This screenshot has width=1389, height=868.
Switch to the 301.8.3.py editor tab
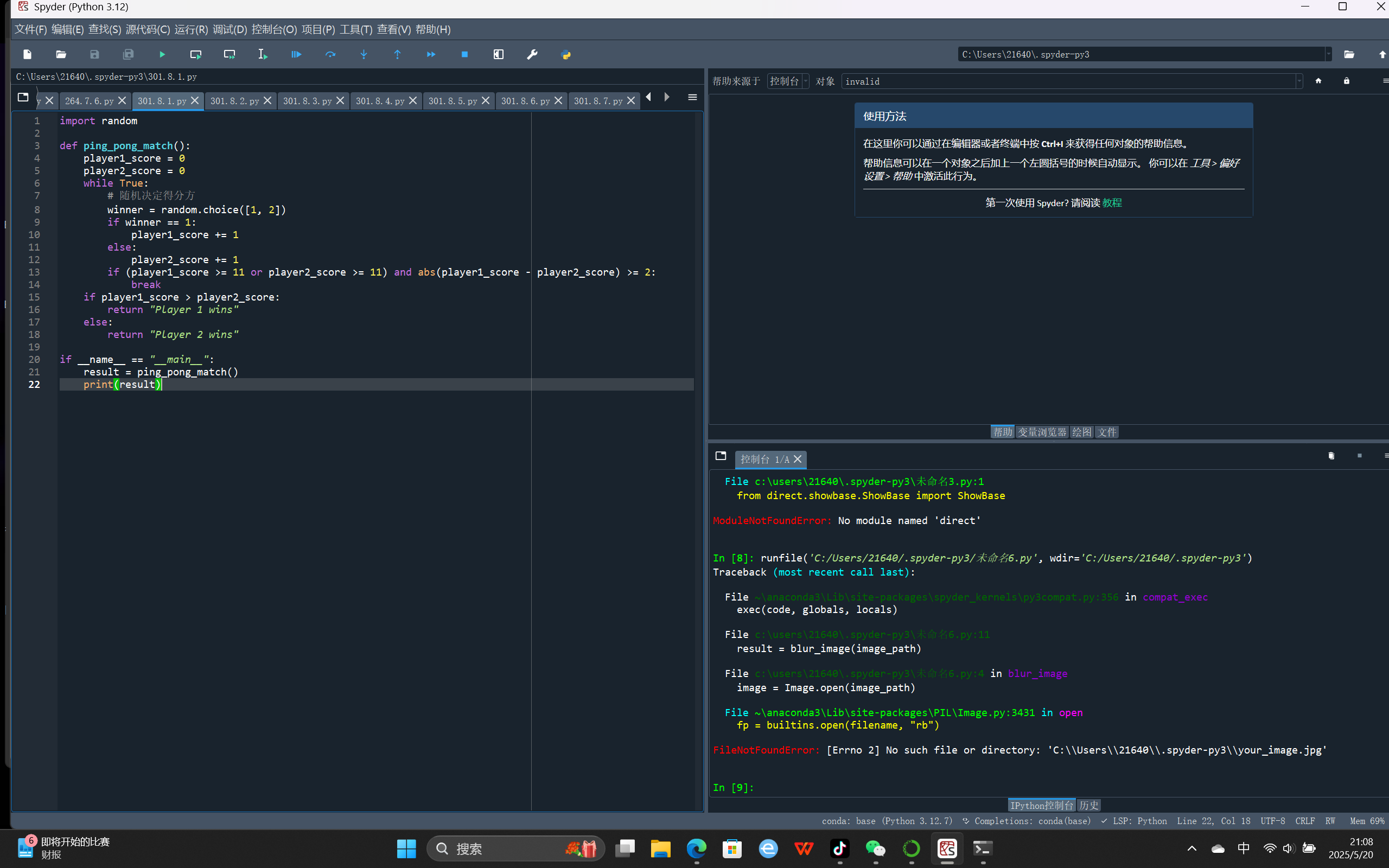[307, 101]
